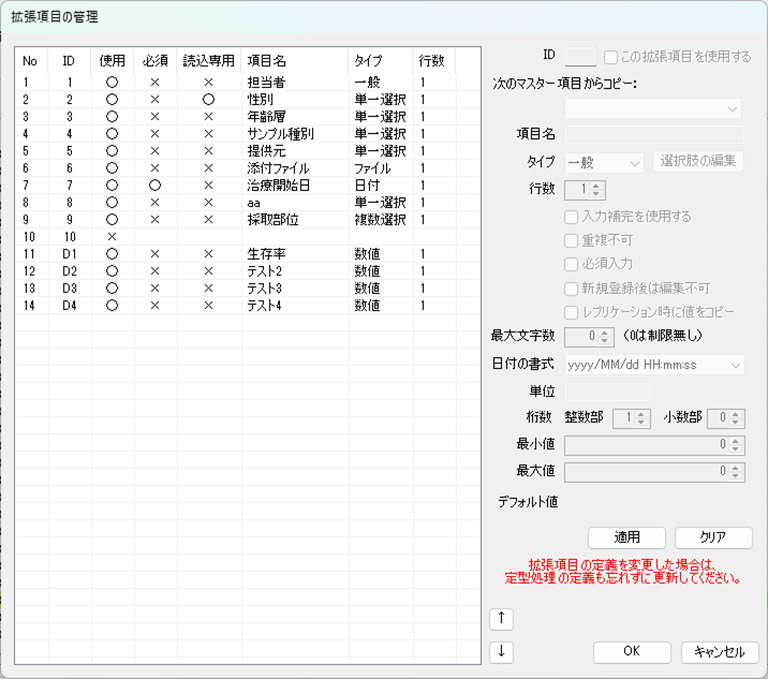Click the 項目名 text field
This screenshot has width=768, height=679.
pos(654,135)
